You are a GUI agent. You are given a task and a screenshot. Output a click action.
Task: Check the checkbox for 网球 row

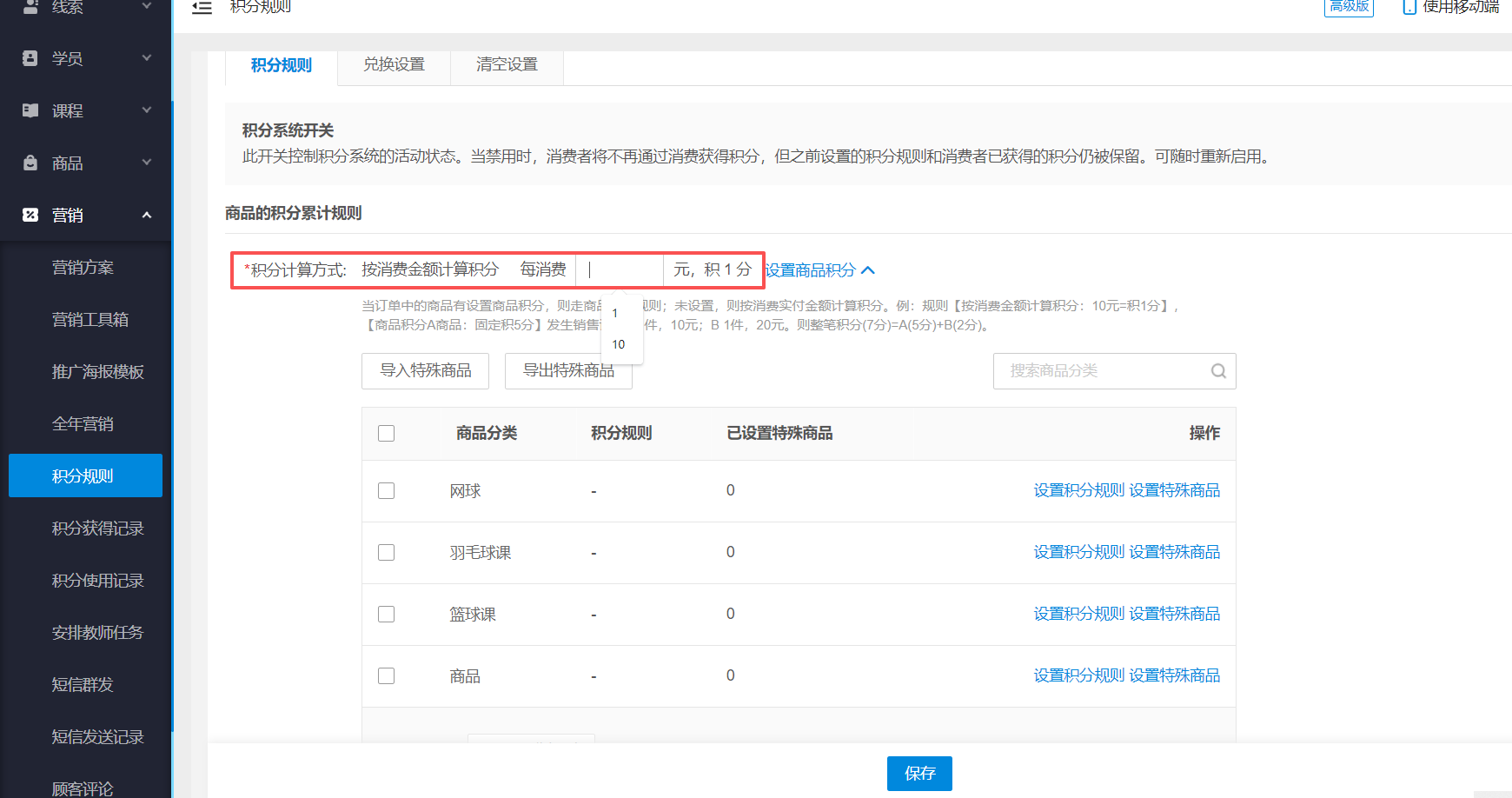[x=386, y=490]
